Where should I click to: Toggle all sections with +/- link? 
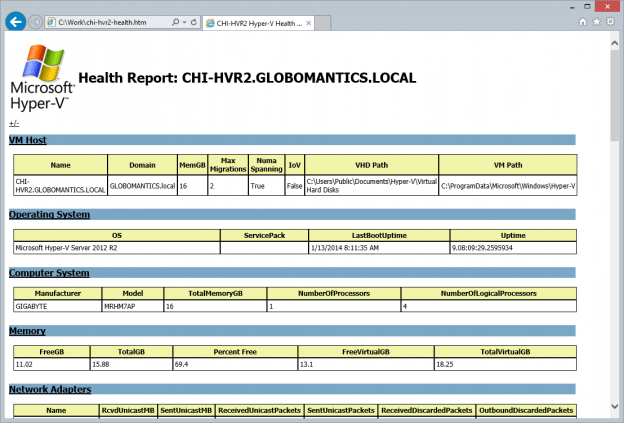point(14,123)
